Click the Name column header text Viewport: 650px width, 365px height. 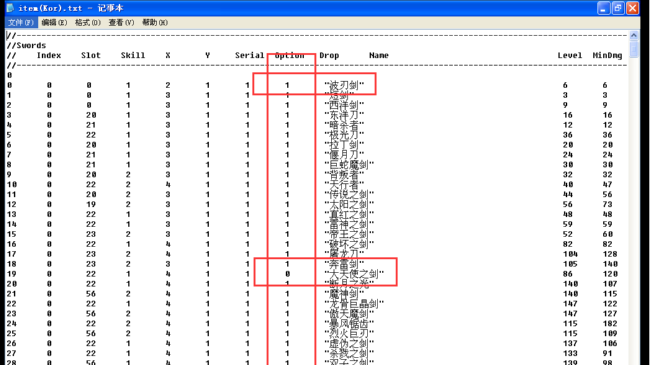click(x=379, y=55)
